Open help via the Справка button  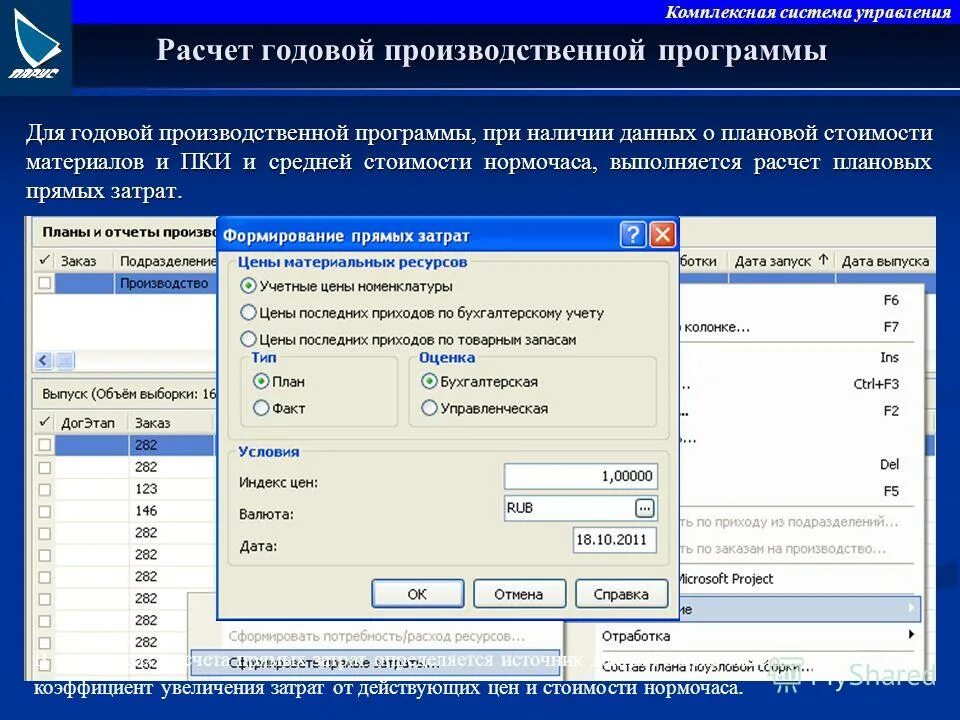point(622,592)
